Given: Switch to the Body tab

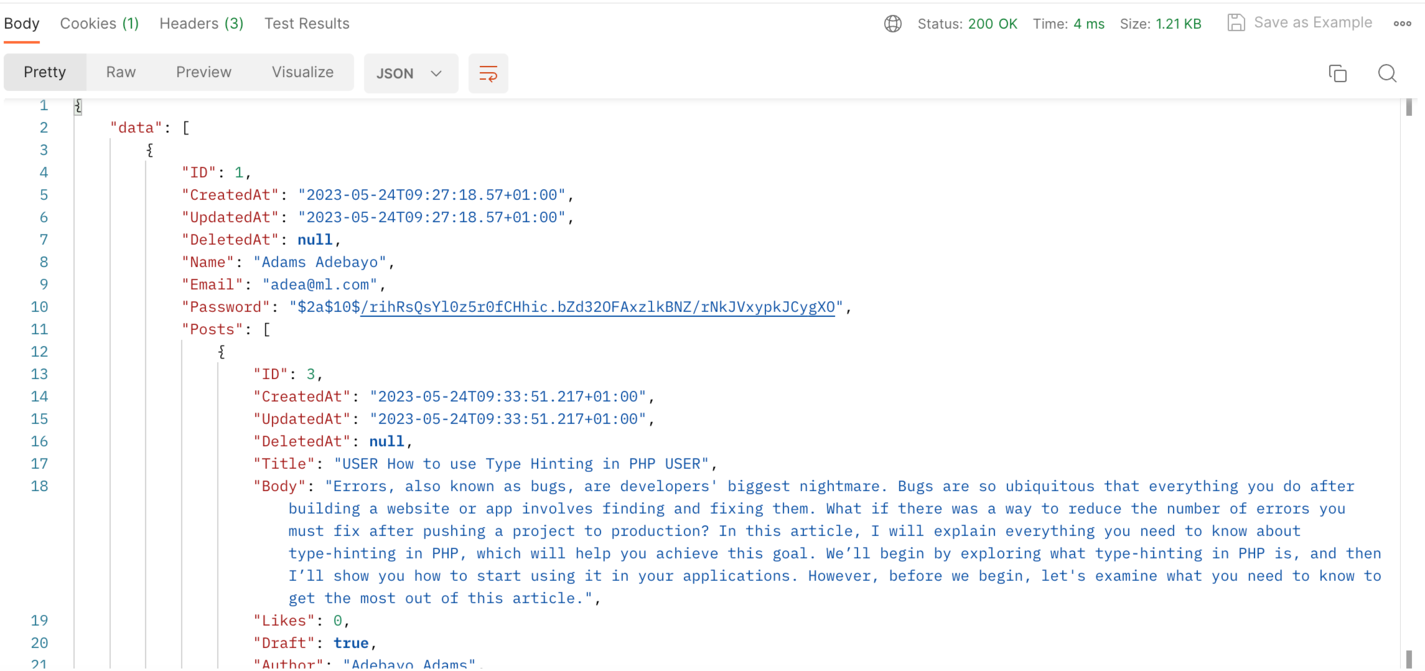Looking at the screenshot, I should click(22, 24).
